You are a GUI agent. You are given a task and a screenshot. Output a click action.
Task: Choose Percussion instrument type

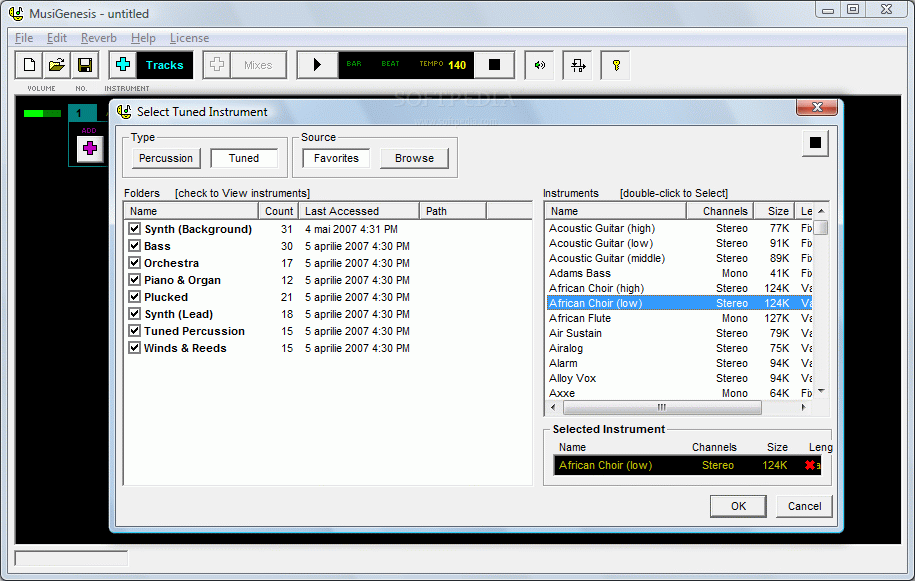(166, 158)
